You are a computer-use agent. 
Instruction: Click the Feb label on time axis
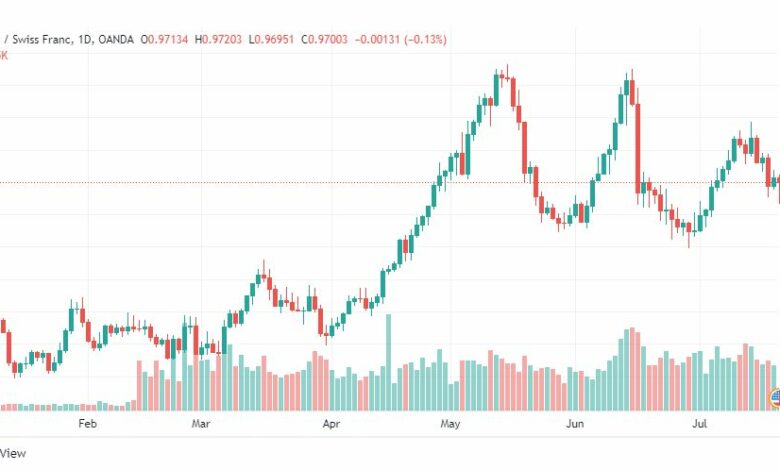tap(88, 424)
